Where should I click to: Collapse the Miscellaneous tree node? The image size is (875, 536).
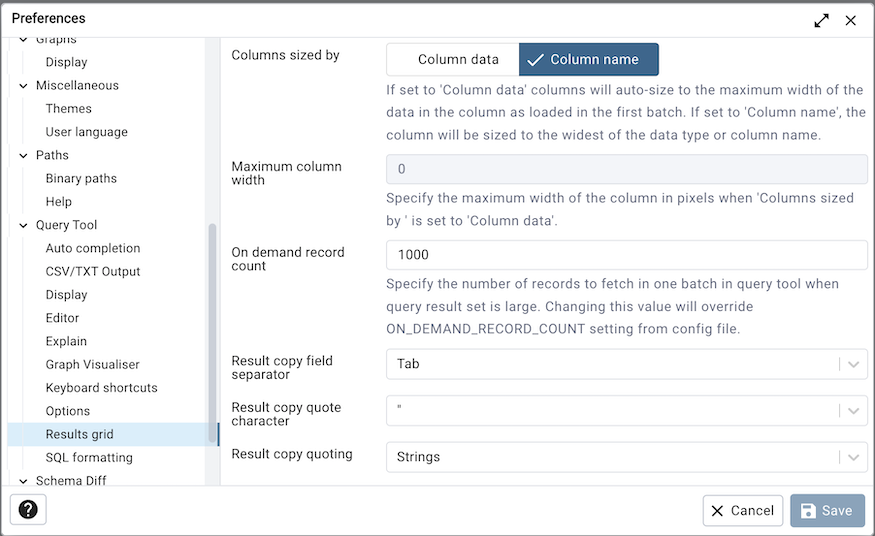[x=23, y=85]
